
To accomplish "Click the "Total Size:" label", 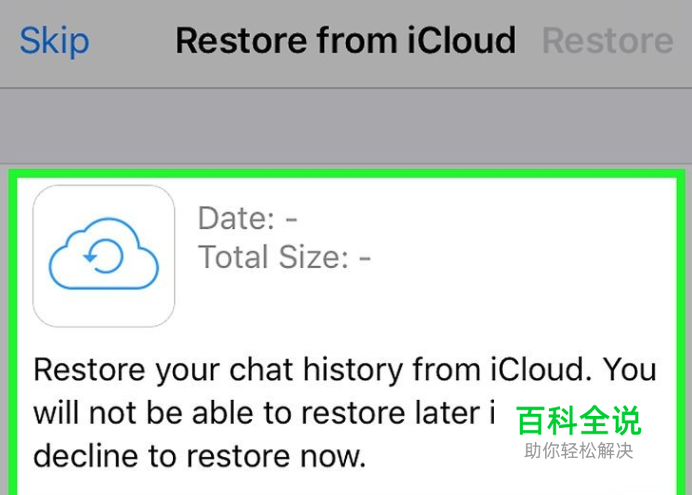I will coord(273,257).
